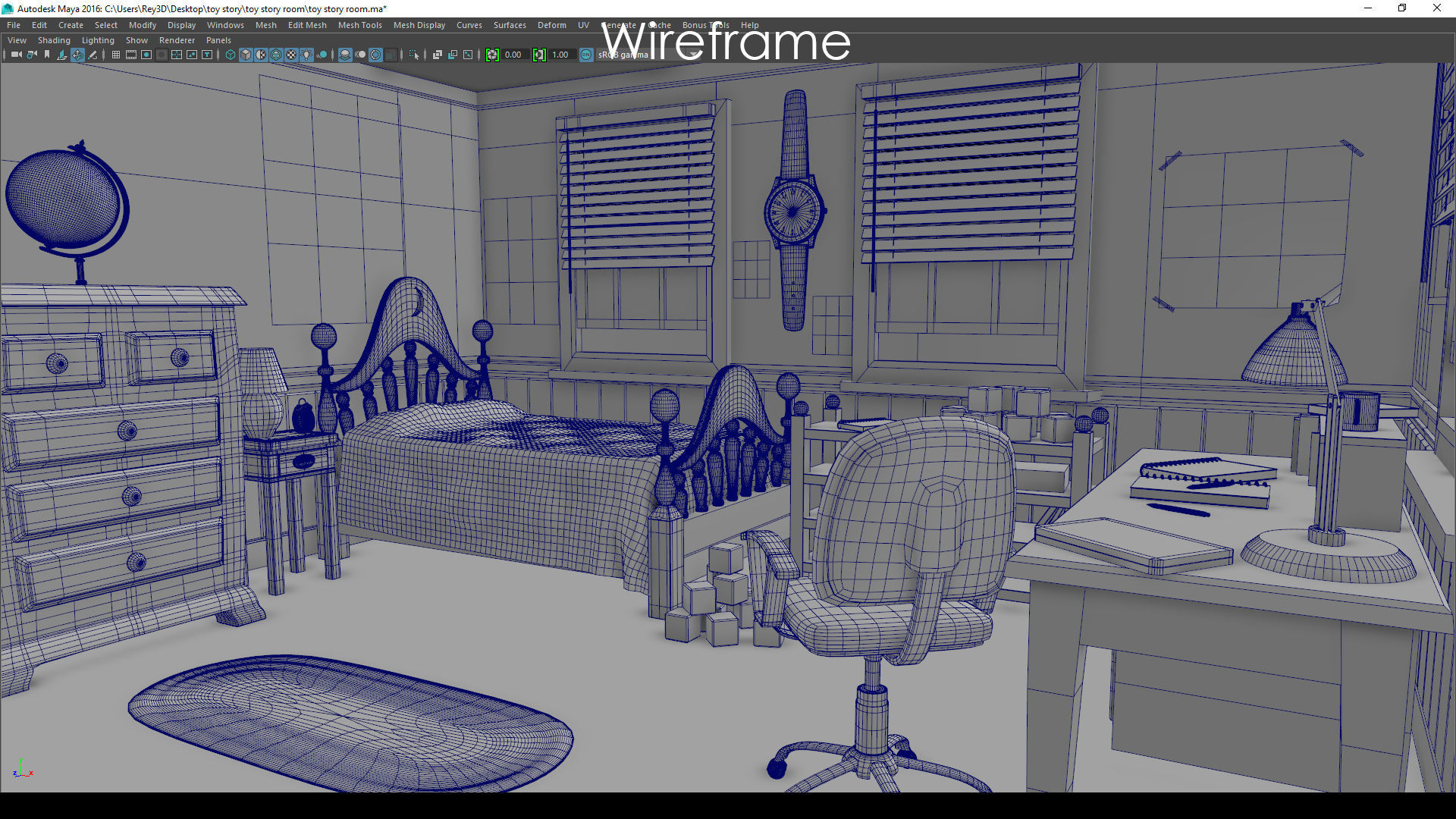
Task: Open the Windows menu
Action: (x=226, y=25)
